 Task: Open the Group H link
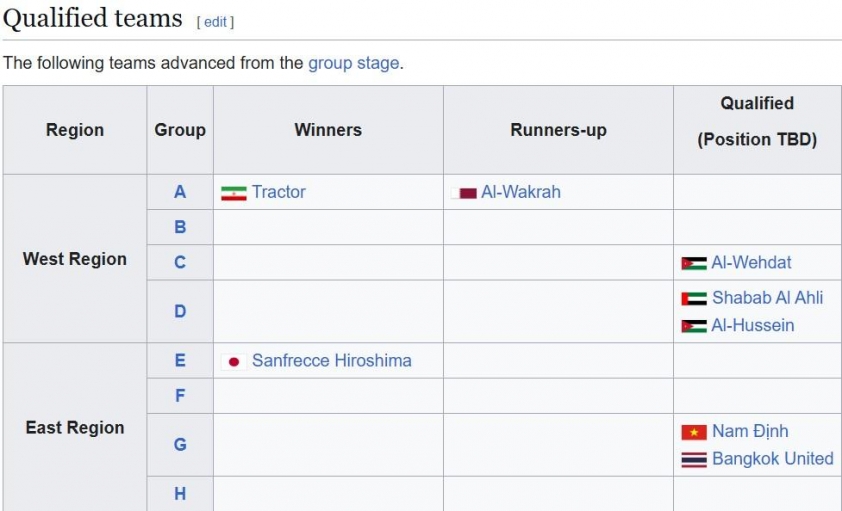pos(180,494)
